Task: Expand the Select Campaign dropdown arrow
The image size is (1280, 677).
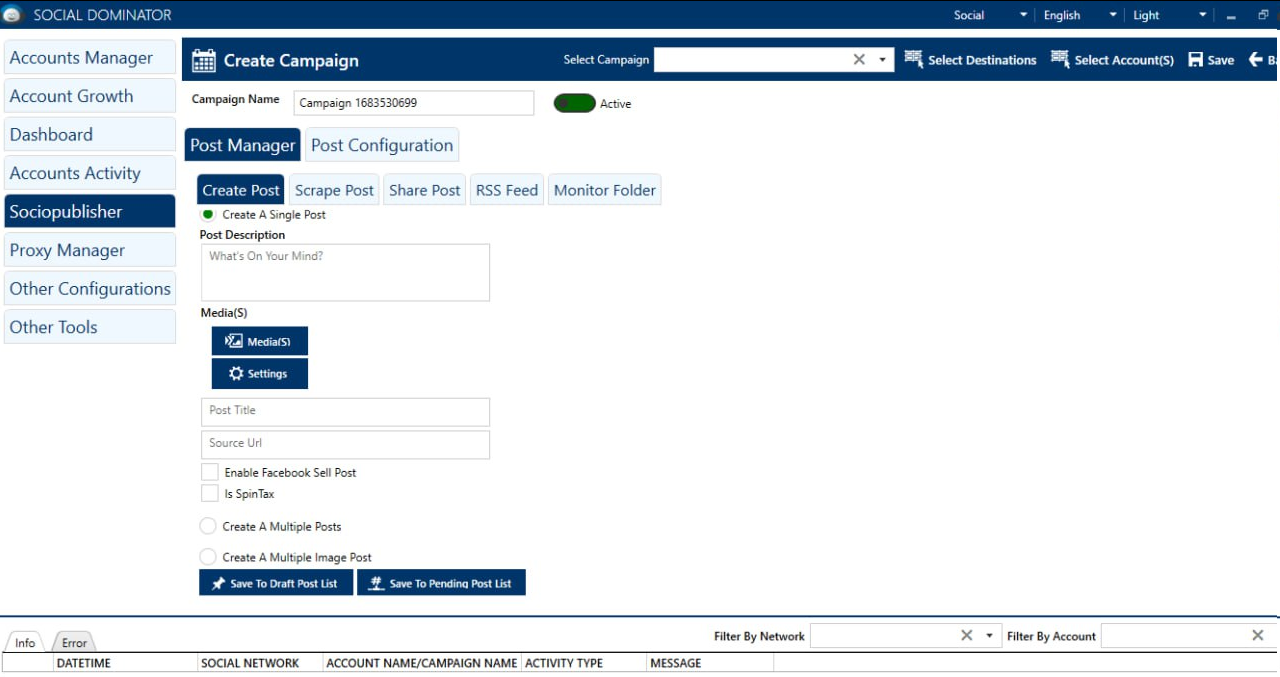Action: 883,60
